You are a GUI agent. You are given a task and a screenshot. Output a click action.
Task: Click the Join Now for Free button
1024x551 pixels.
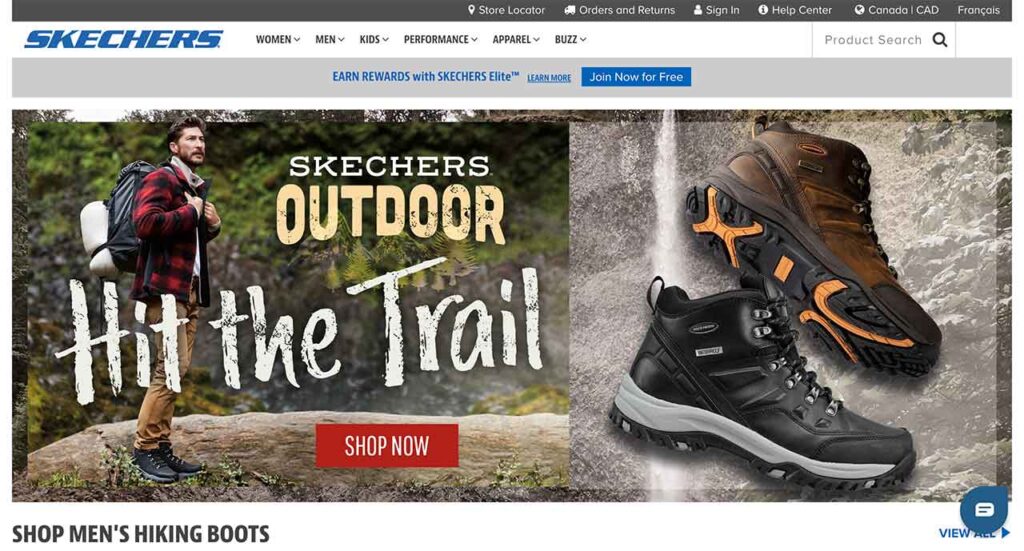click(636, 77)
